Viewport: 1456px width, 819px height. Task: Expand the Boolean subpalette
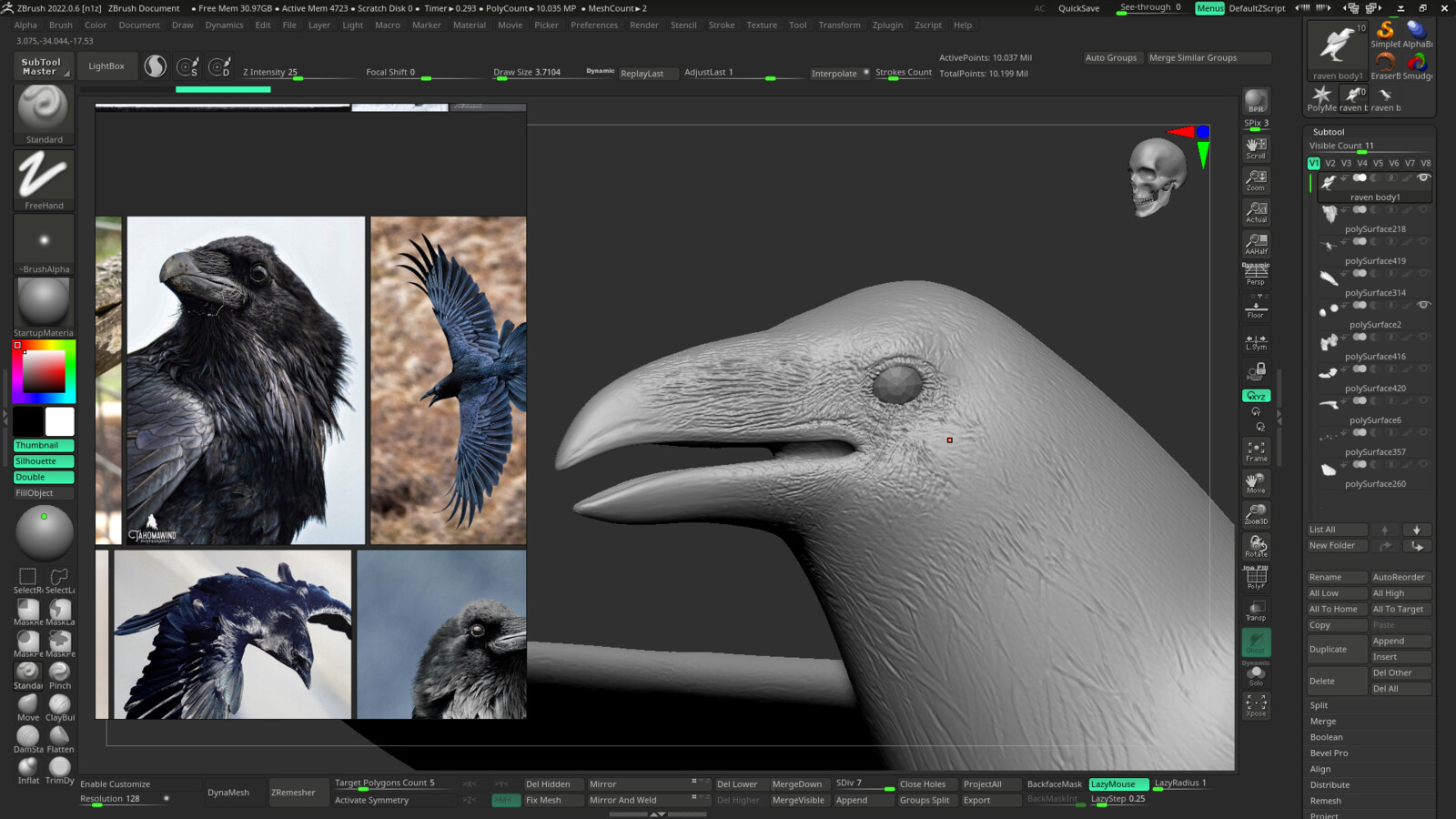tap(1326, 737)
